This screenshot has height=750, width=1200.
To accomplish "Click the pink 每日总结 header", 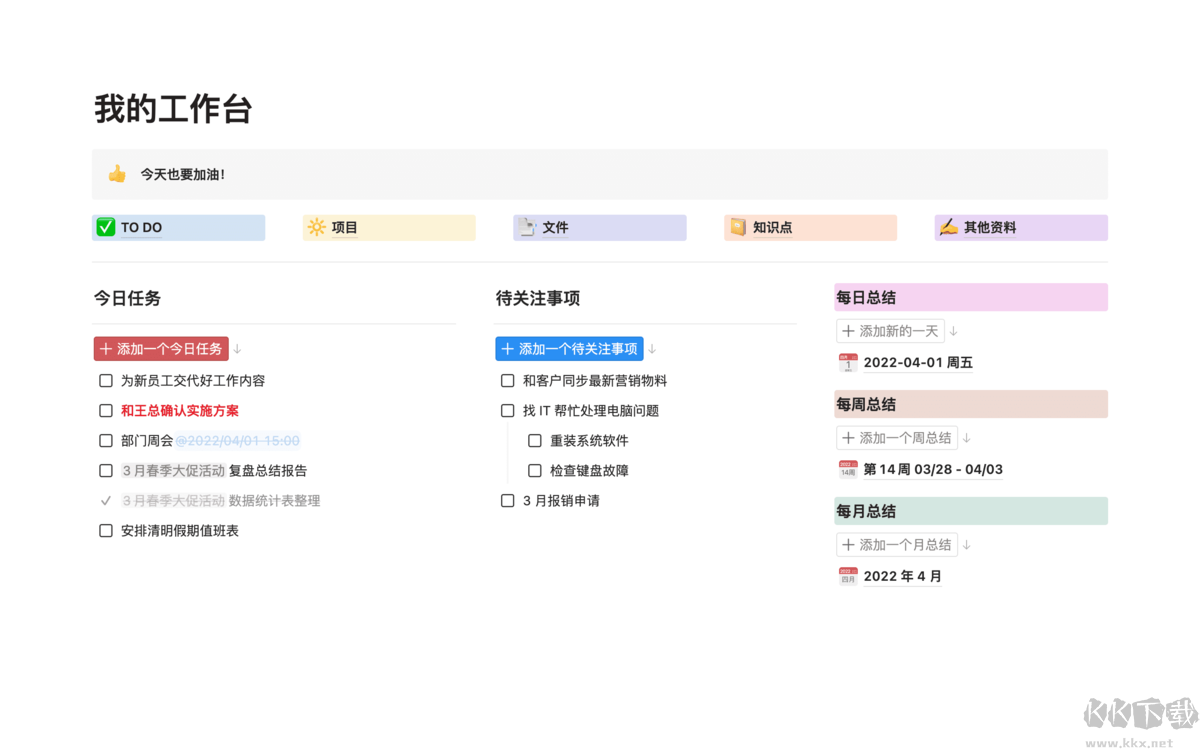I will 971,297.
